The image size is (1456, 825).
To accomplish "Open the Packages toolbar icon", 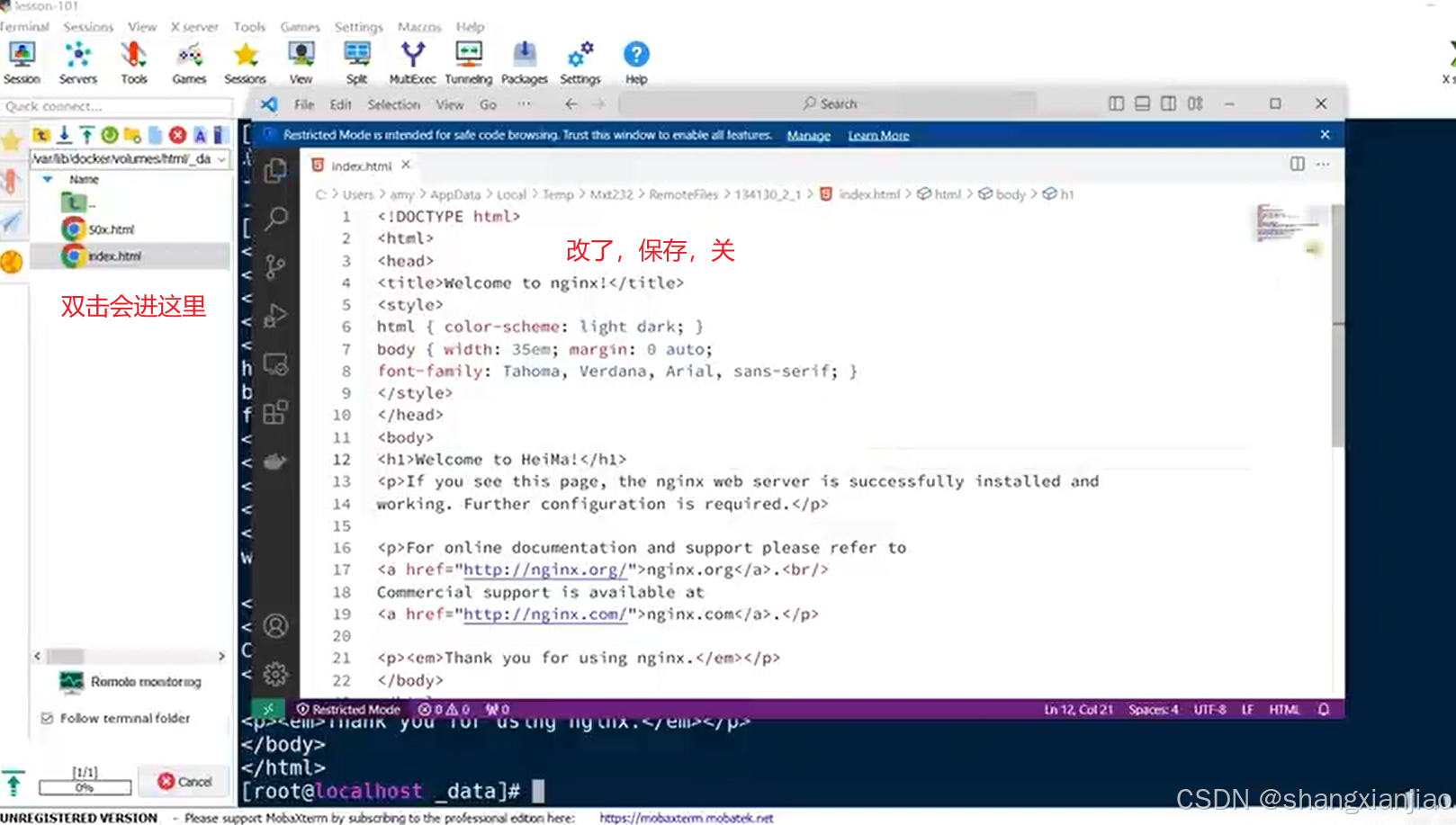I will (525, 63).
